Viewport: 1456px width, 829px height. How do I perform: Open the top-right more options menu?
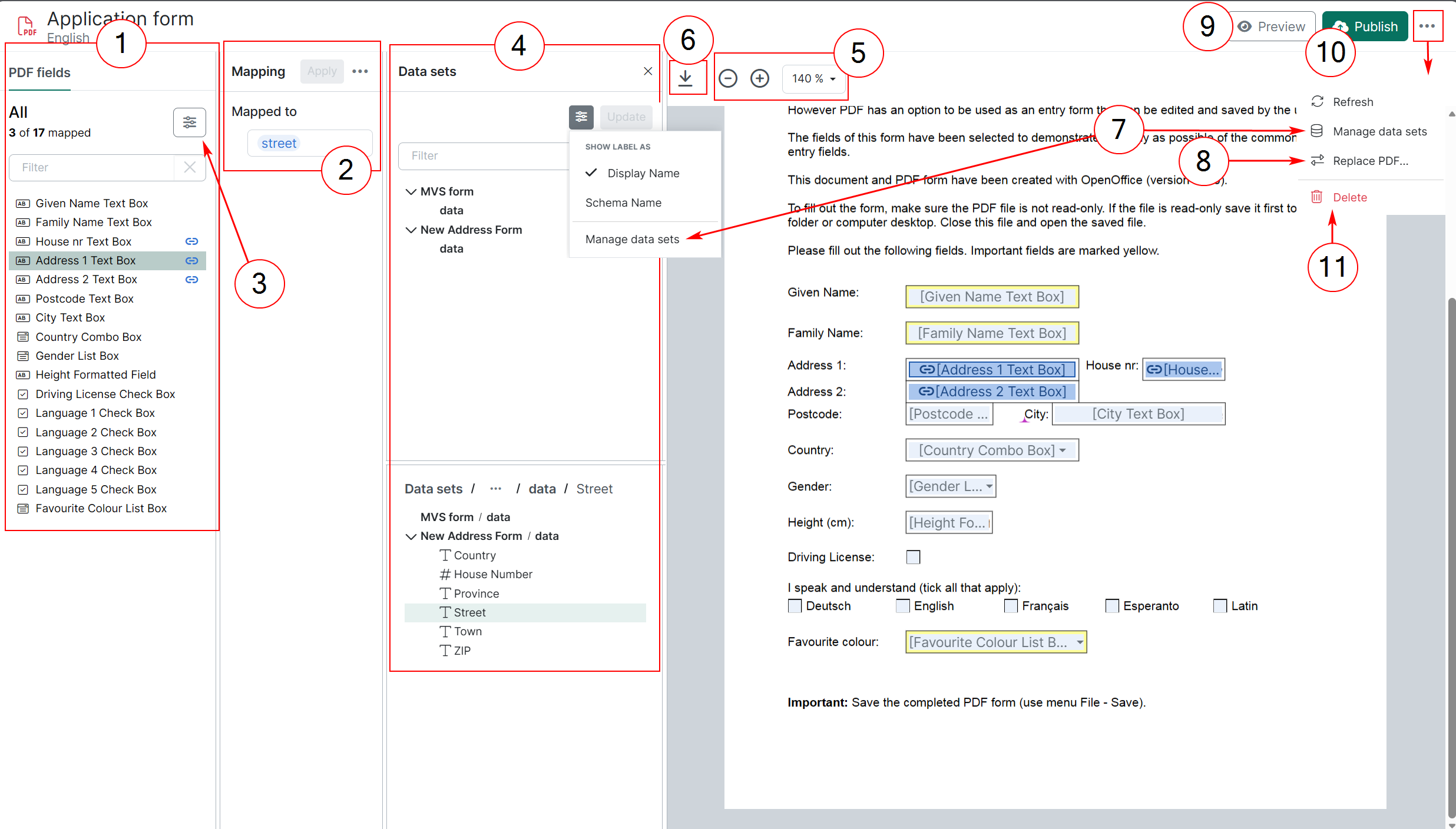tap(1427, 26)
